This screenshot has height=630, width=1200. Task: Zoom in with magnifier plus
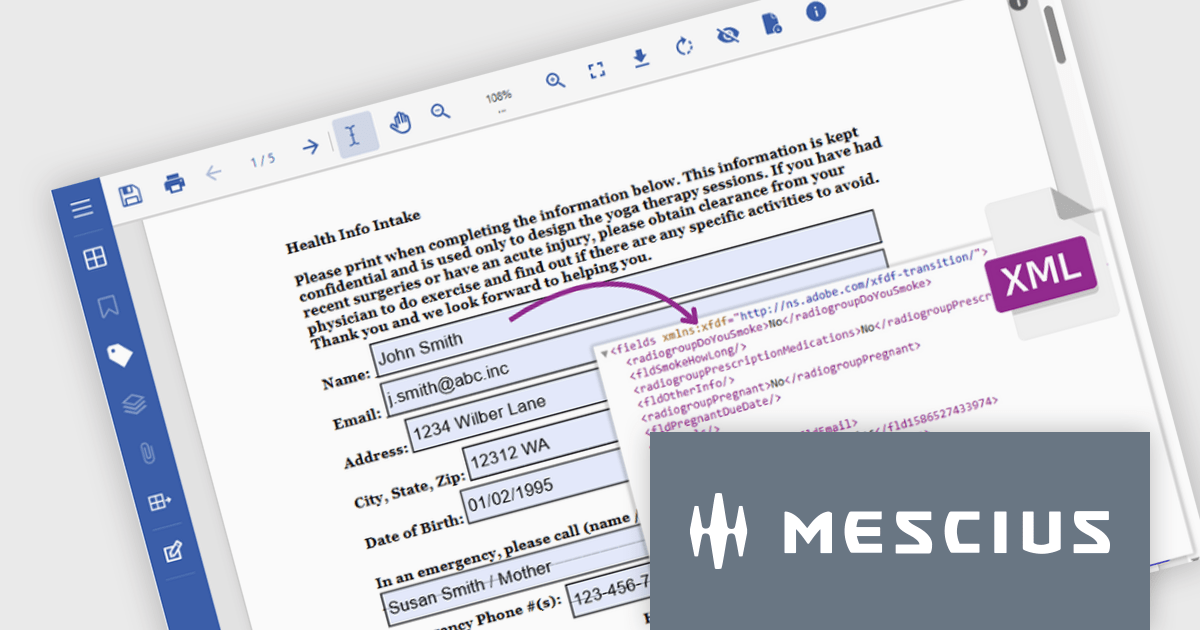click(555, 80)
